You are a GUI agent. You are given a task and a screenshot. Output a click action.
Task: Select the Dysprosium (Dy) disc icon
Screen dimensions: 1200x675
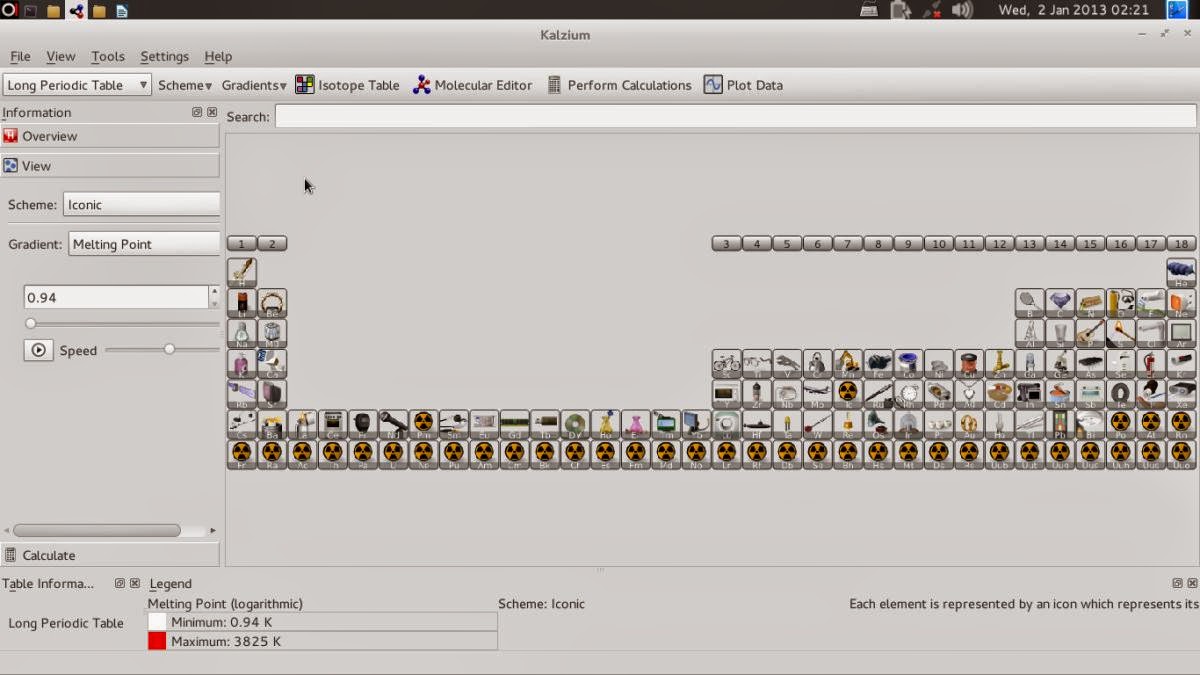coord(575,425)
